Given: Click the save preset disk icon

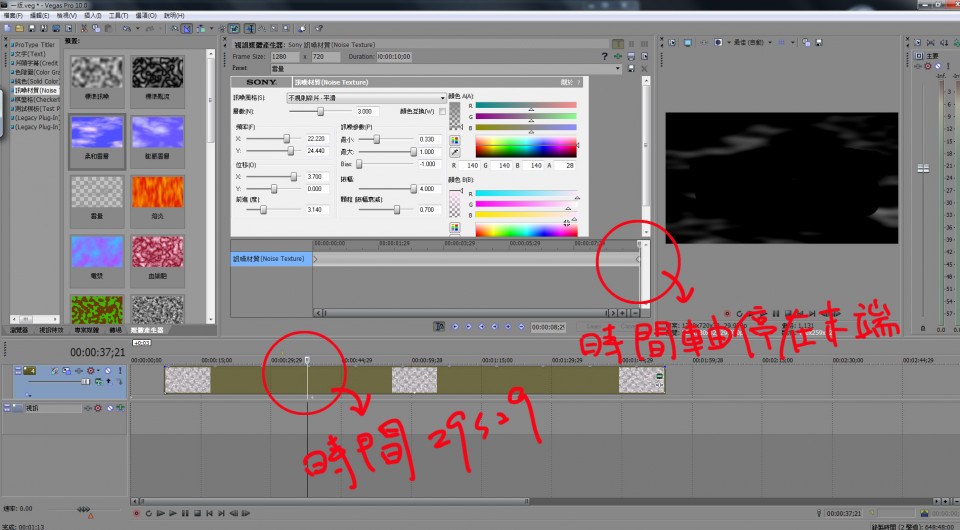Looking at the screenshot, I should pyautogui.click(x=633, y=68).
